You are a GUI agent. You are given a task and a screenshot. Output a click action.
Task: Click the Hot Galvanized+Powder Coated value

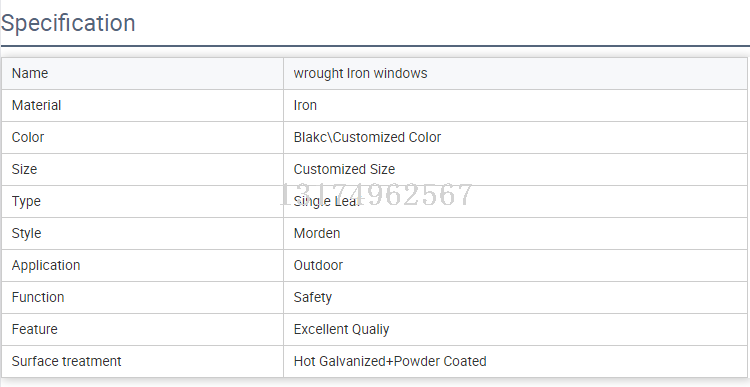point(390,361)
